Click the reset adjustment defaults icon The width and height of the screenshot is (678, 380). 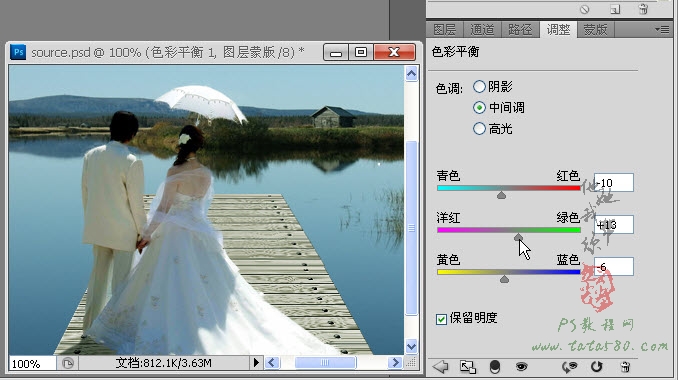(597, 367)
